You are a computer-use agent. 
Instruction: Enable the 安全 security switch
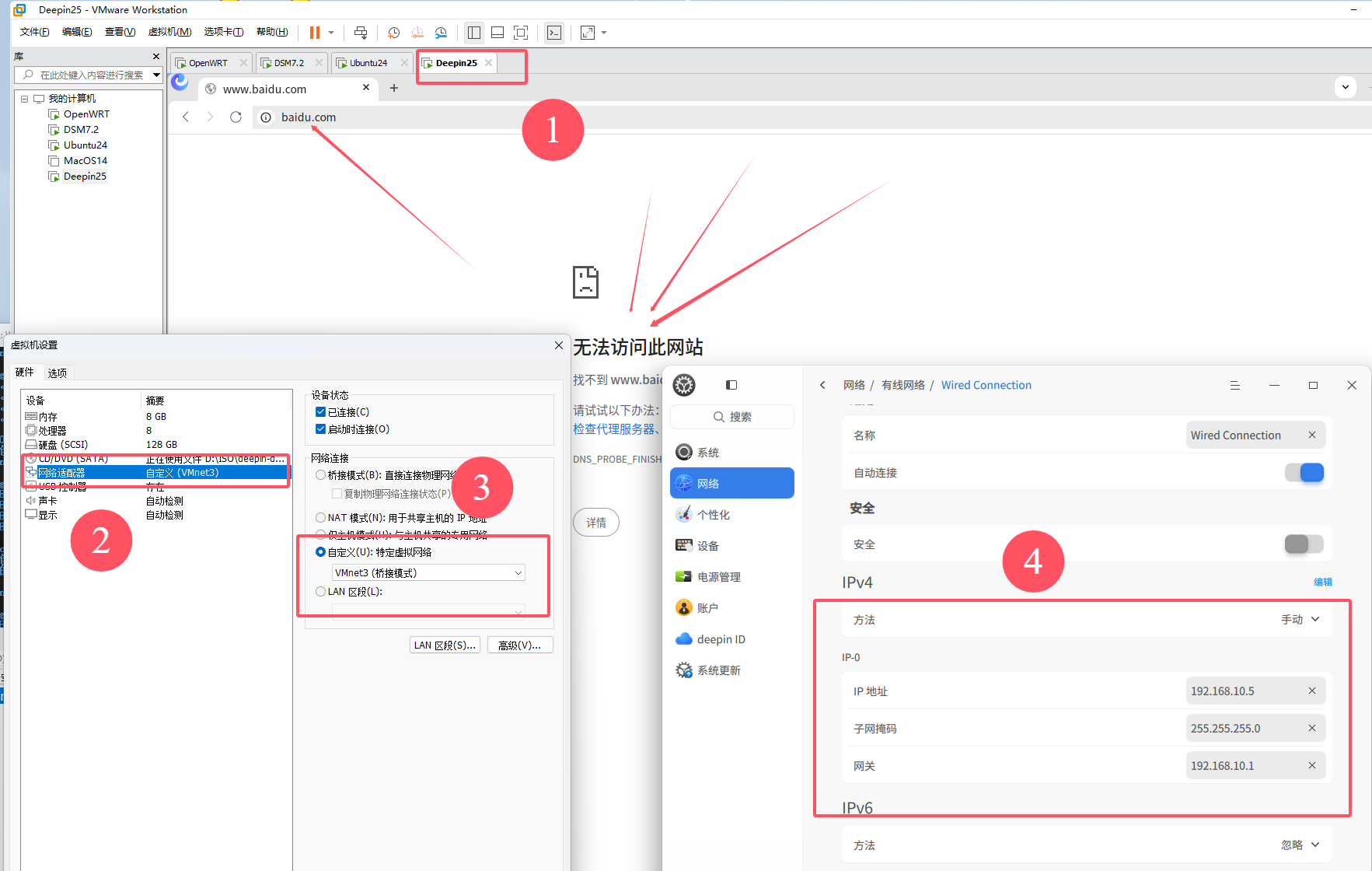coord(1304,544)
